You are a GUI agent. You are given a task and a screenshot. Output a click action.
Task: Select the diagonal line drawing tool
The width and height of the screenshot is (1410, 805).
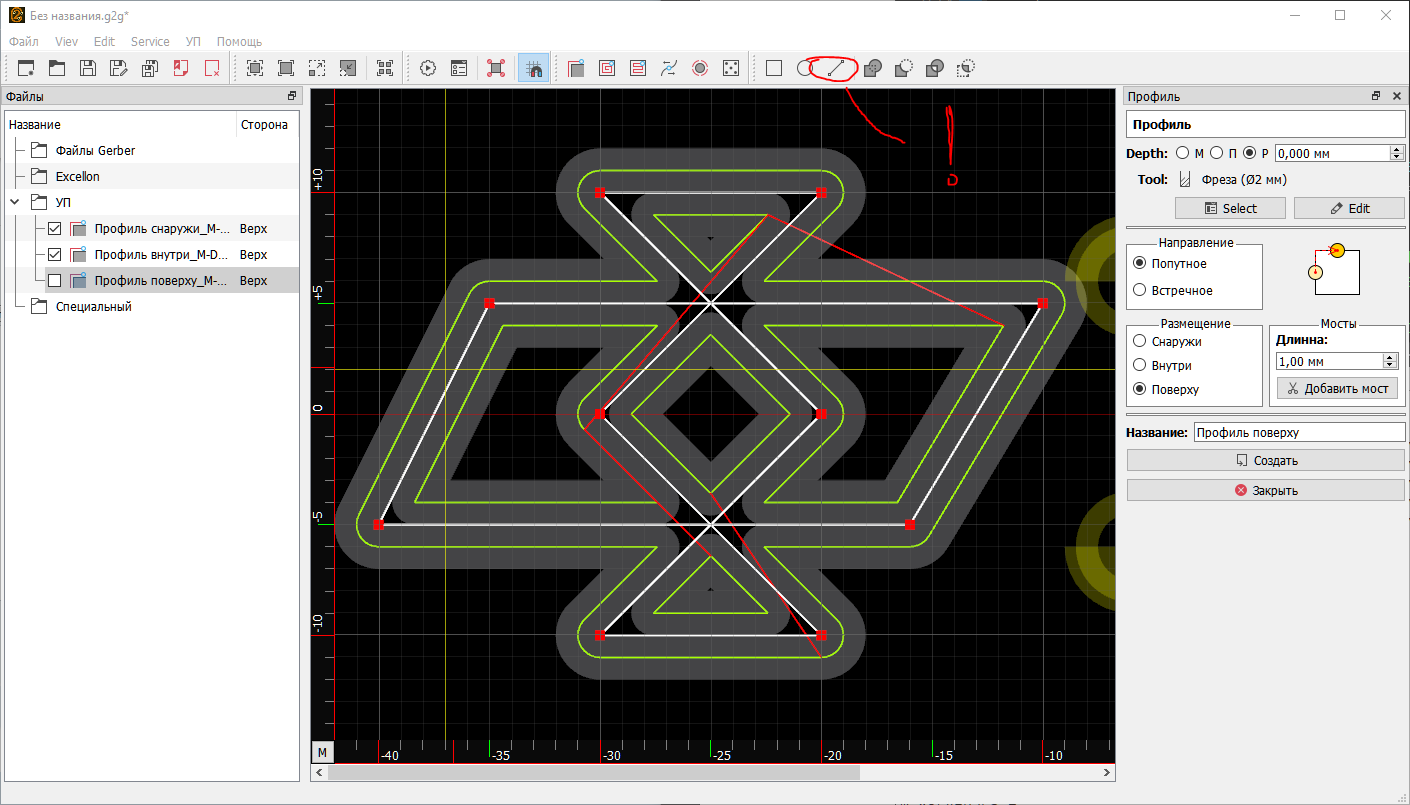(836, 68)
